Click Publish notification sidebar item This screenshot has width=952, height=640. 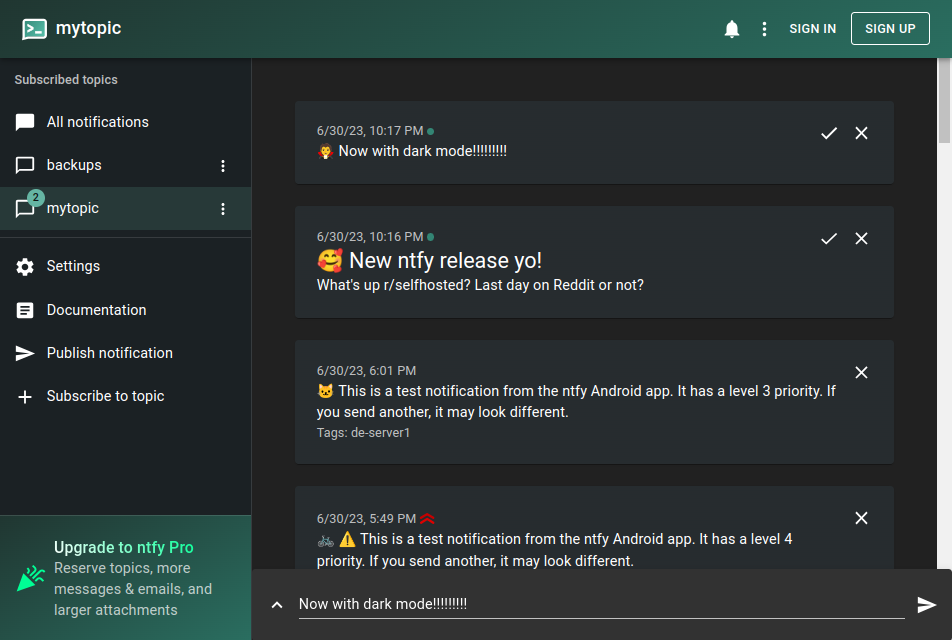click(126, 353)
